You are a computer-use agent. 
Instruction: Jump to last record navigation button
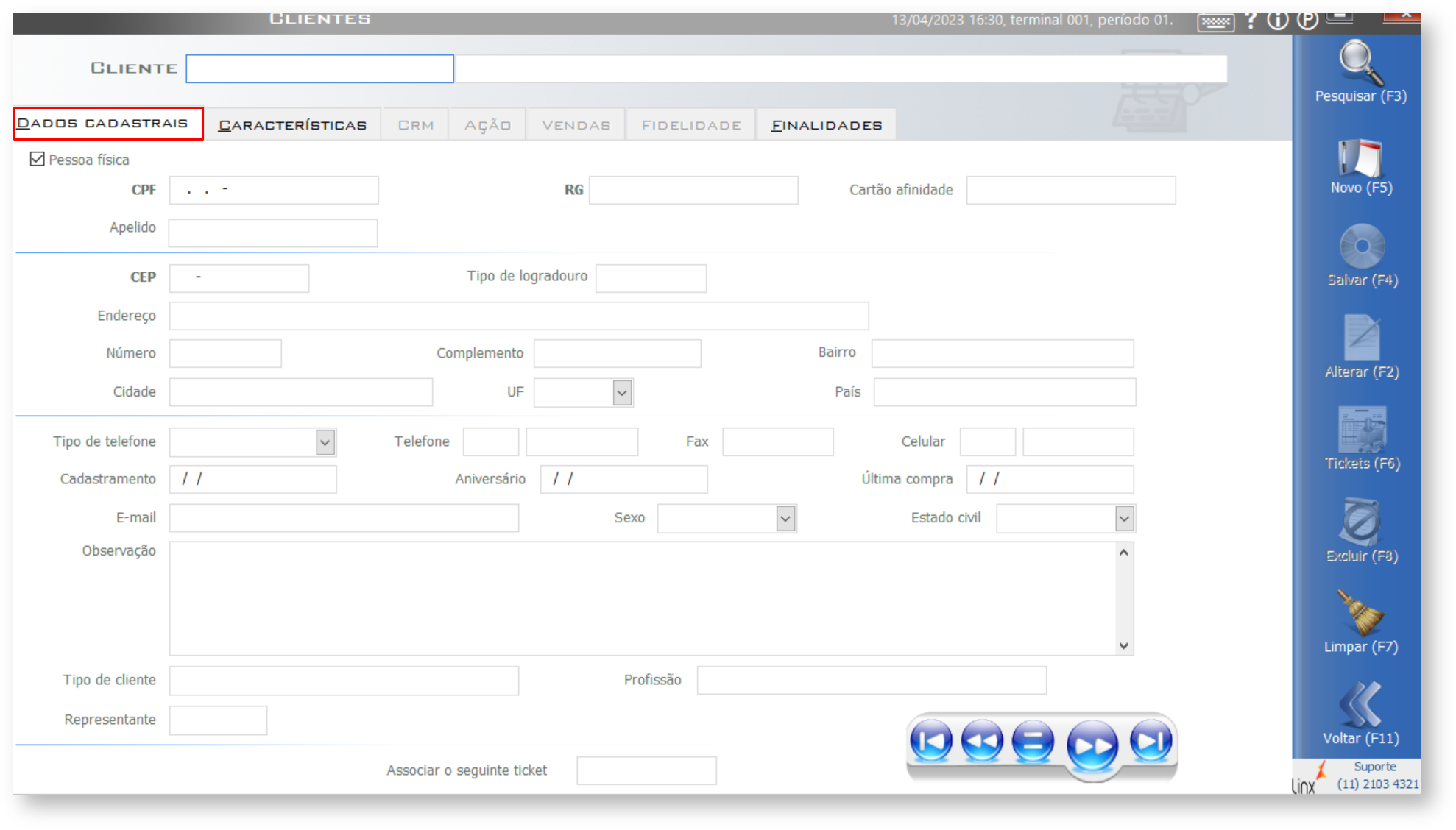tap(1151, 741)
